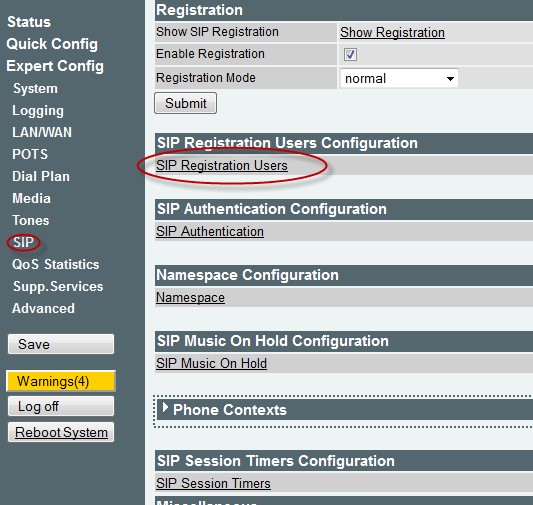Go to the Status menu item
The image size is (533, 505).
(29, 22)
